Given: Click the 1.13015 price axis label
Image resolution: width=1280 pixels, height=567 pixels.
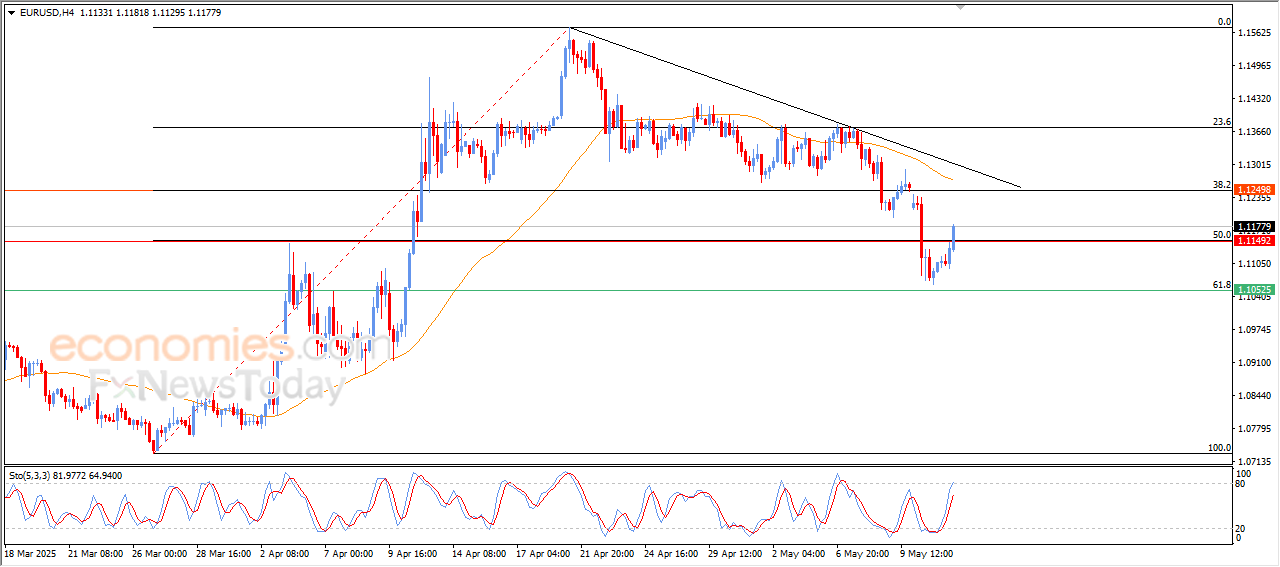Looking at the screenshot, I should click(1254, 165).
